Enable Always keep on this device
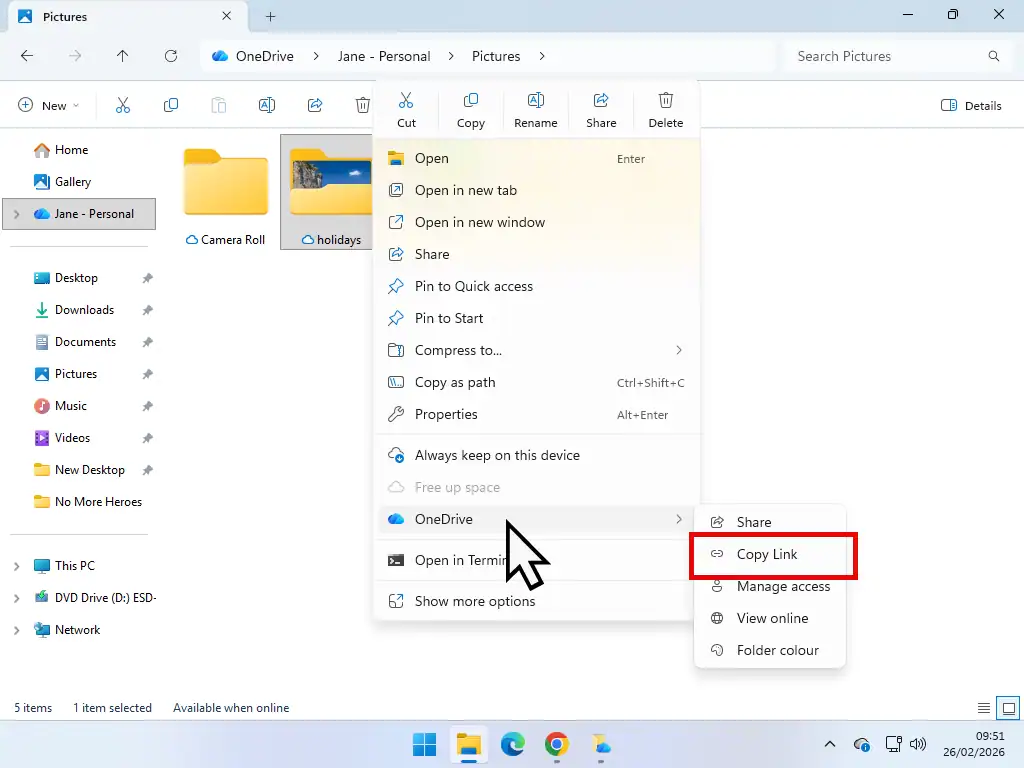Screen dimensions: 1024x768 tap(497, 455)
